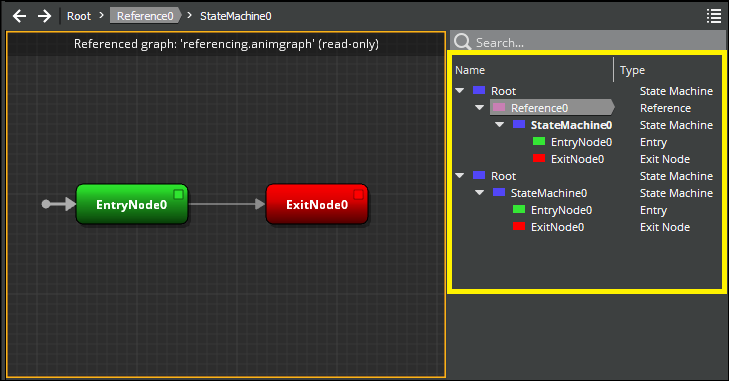Click the pink Reference0 color icon
Image resolution: width=729 pixels, height=381 pixels.
tap(499, 107)
